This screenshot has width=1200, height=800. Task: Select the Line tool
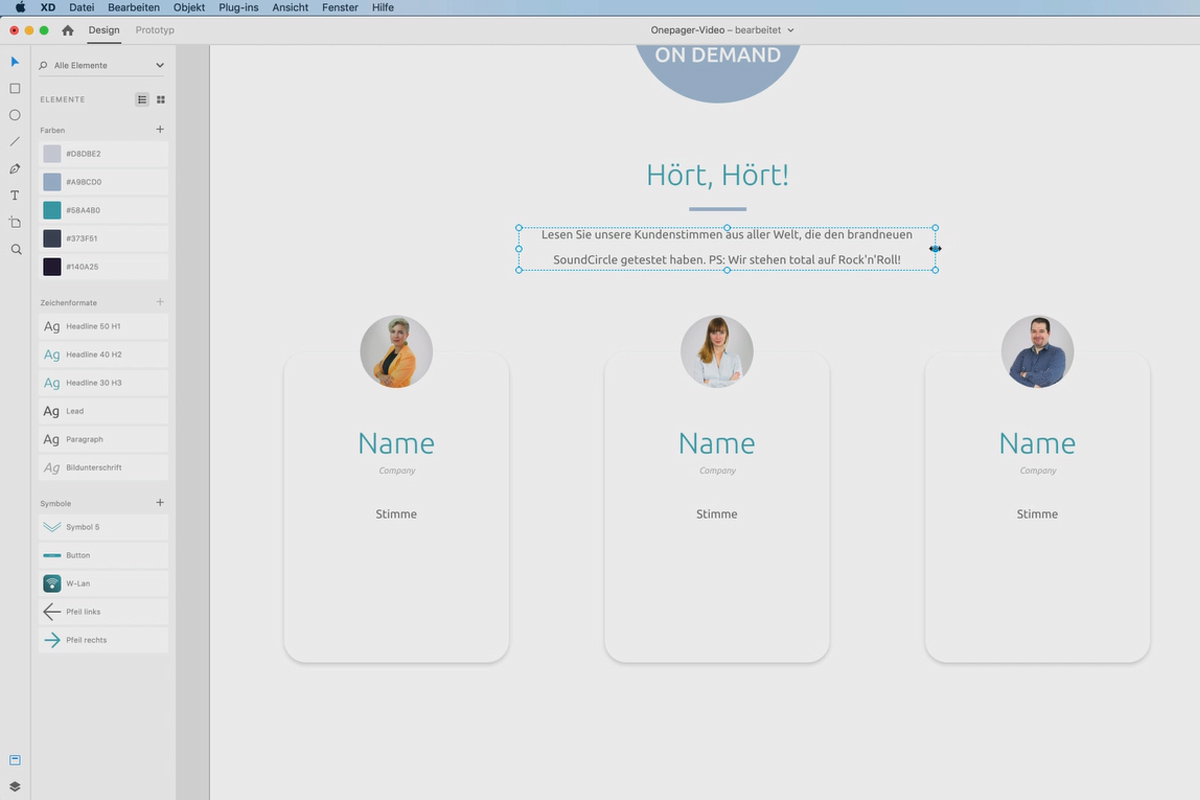click(15, 142)
